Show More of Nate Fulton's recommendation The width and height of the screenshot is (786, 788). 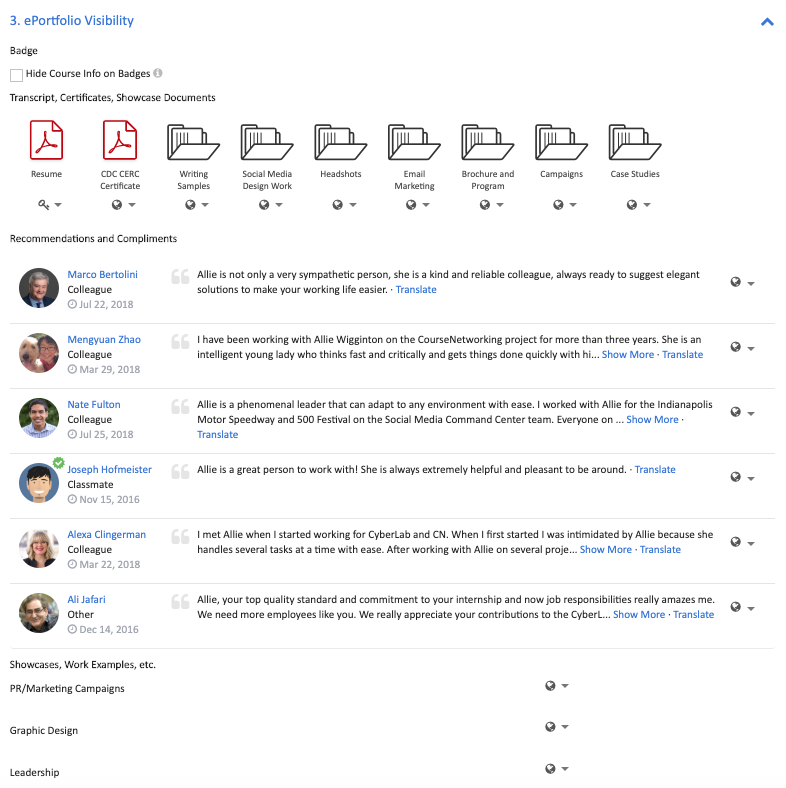652,419
